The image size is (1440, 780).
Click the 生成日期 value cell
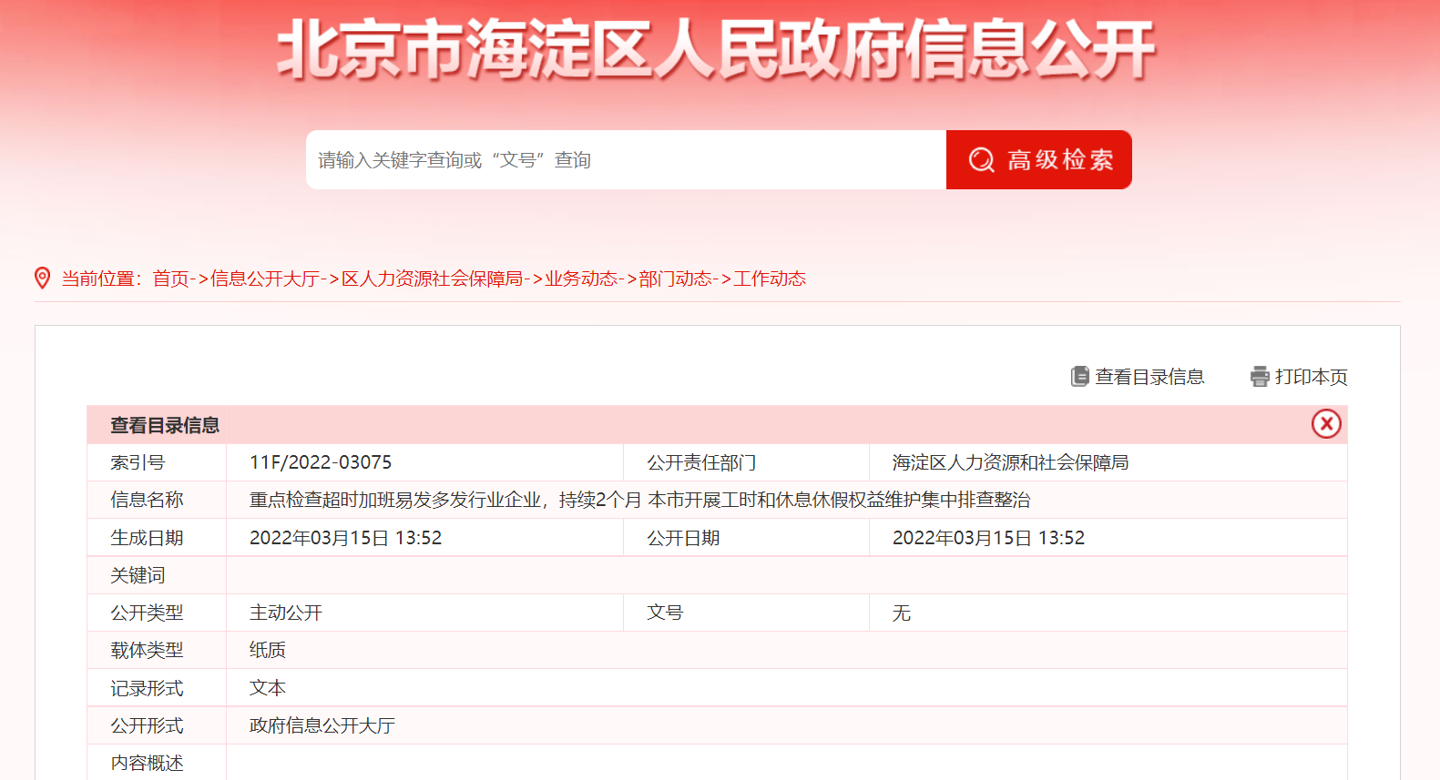(345, 538)
